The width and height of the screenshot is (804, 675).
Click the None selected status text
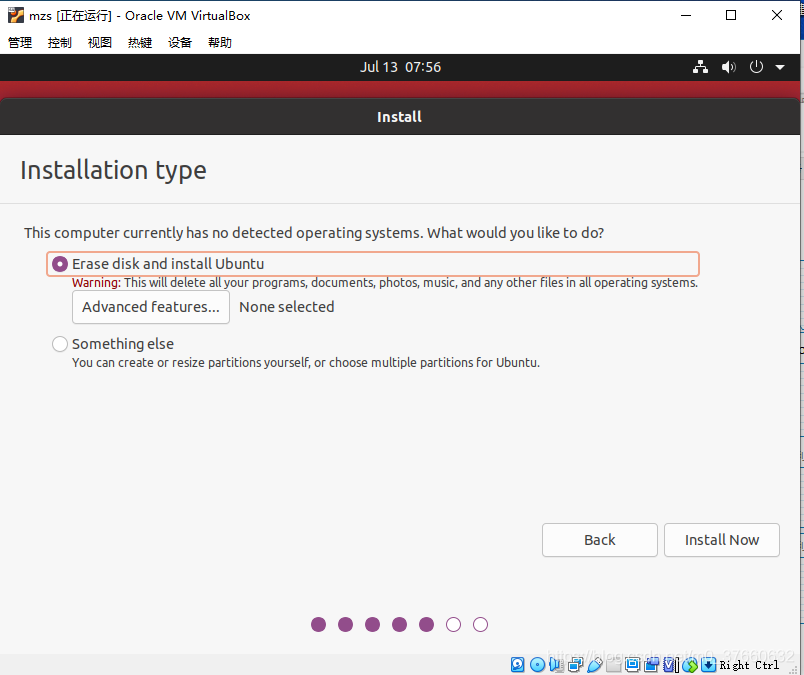(x=287, y=307)
